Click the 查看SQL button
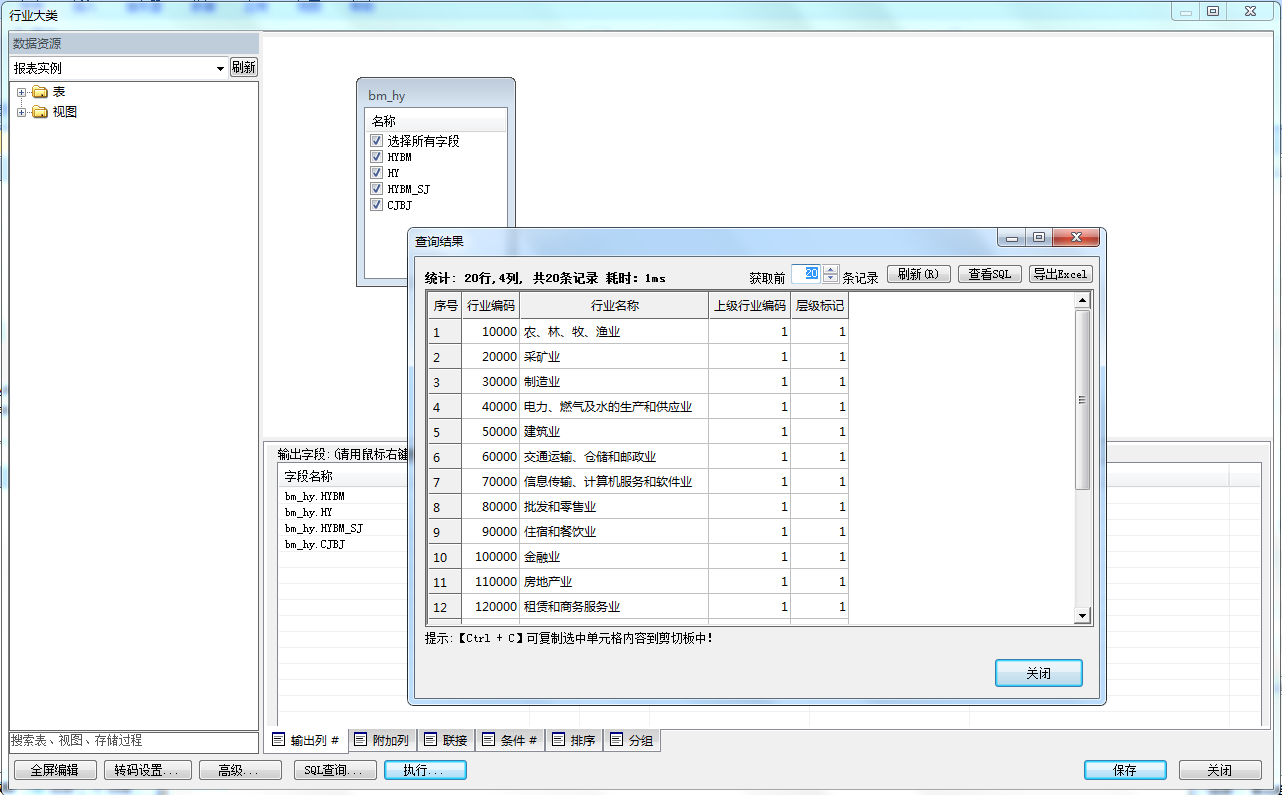This screenshot has height=795, width=1282. 990,274
